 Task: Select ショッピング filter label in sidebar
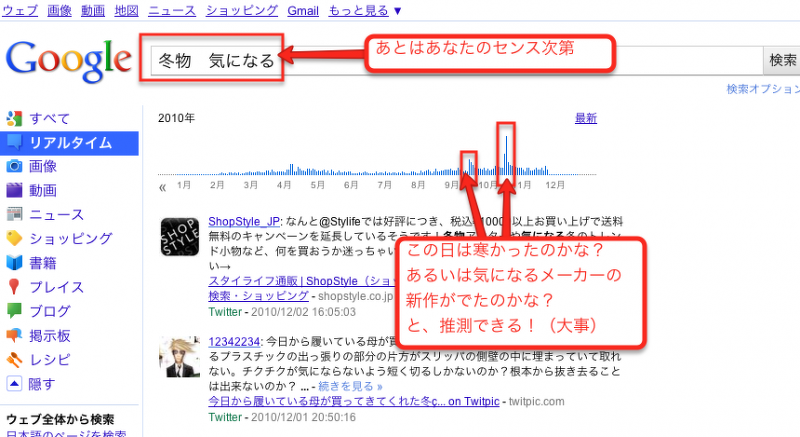[x=70, y=238]
